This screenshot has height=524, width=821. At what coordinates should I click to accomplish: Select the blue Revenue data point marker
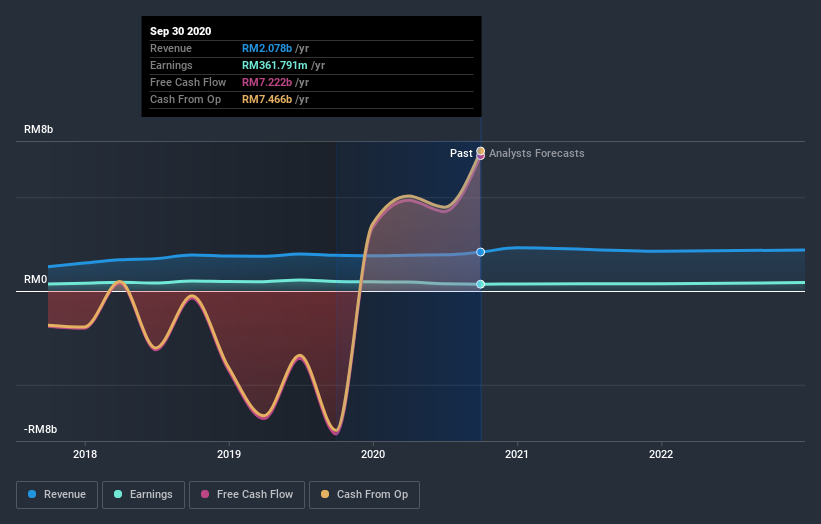(x=480, y=252)
